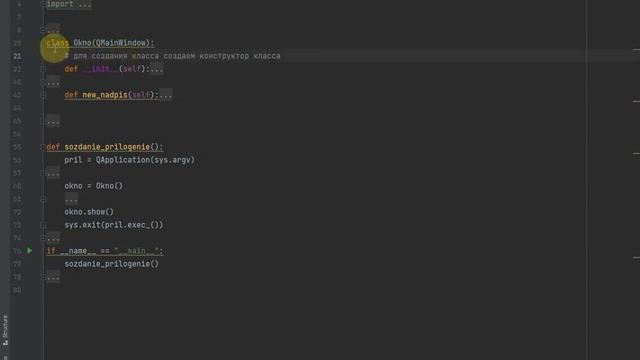Run script via green gutter arrow

[x=29, y=251]
